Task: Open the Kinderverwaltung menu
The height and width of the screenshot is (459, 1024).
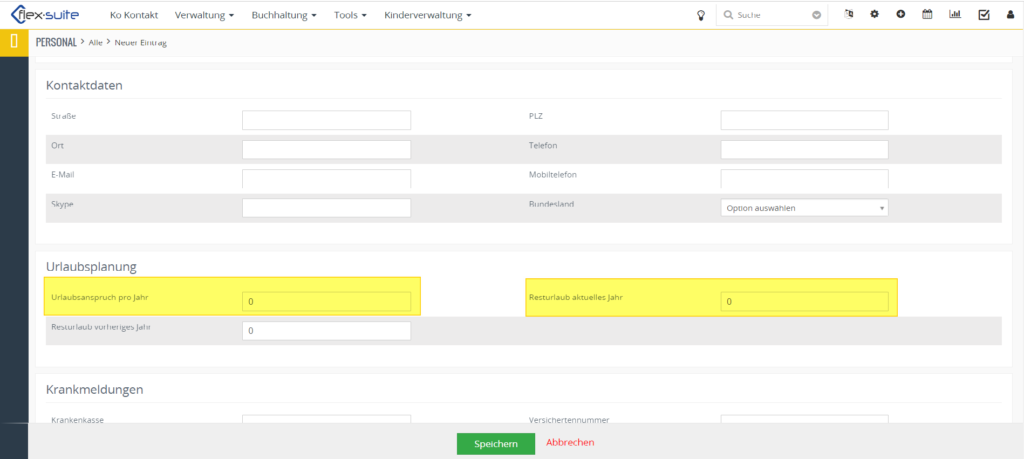Action: 427,16
